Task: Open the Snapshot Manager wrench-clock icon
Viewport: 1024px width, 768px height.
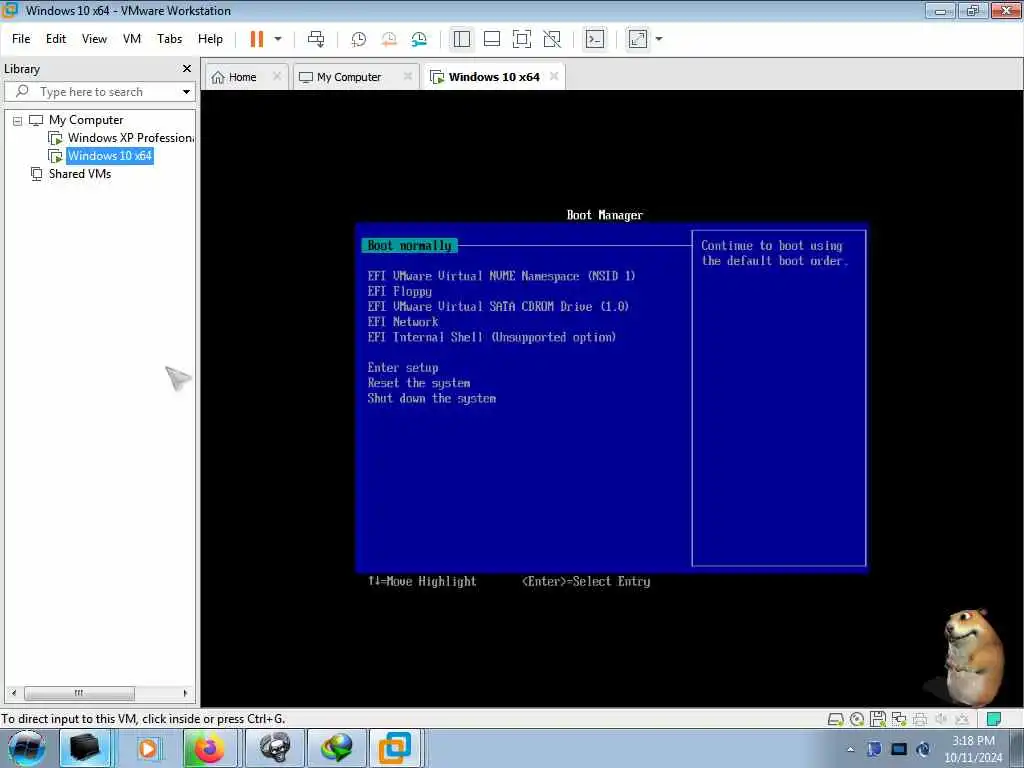Action: tap(419, 39)
